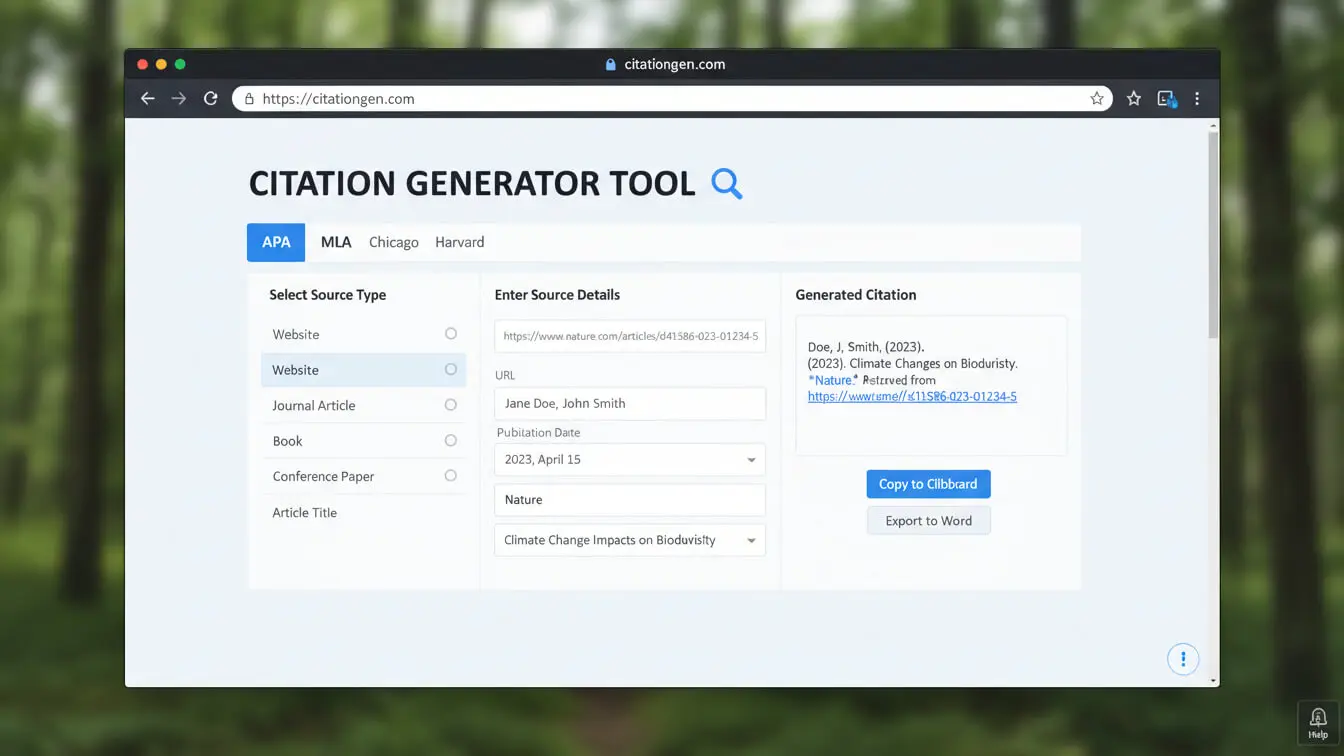Image resolution: width=1344 pixels, height=756 pixels.
Task: Select the Conference Paper radio button
Action: pos(451,476)
